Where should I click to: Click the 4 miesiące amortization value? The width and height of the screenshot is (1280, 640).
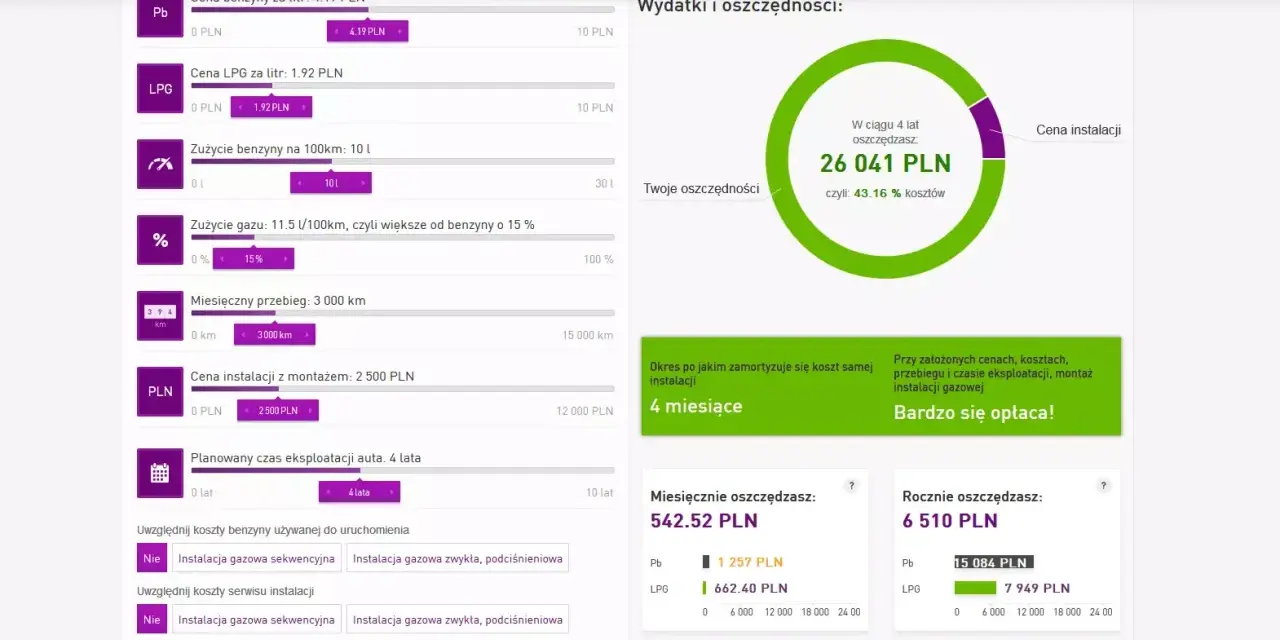point(696,406)
